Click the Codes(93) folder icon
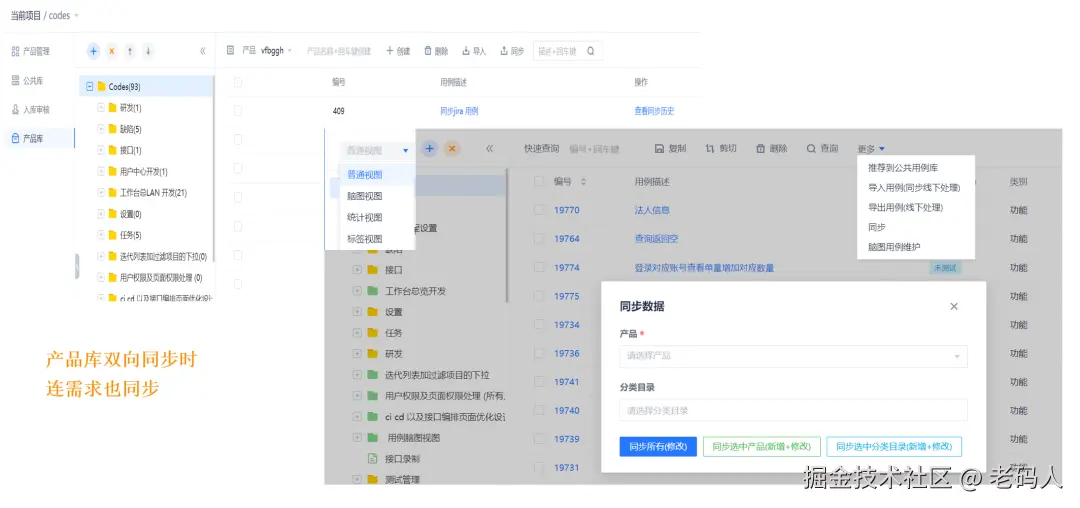Image resolution: width=1080 pixels, height=508 pixels. point(101,87)
